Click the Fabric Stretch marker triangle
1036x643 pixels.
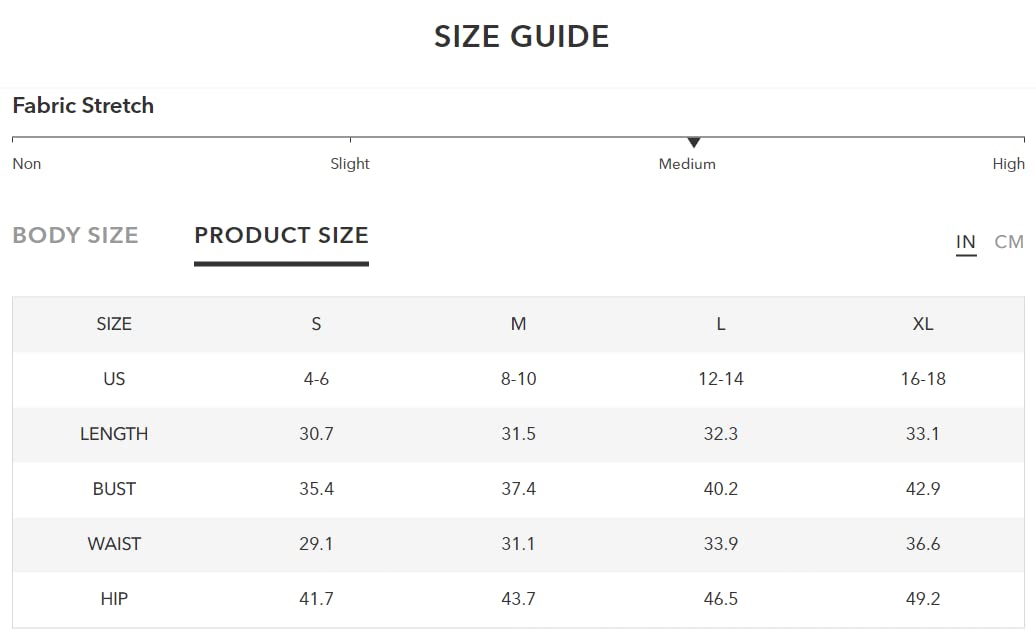pyautogui.click(x=694, y=143)
